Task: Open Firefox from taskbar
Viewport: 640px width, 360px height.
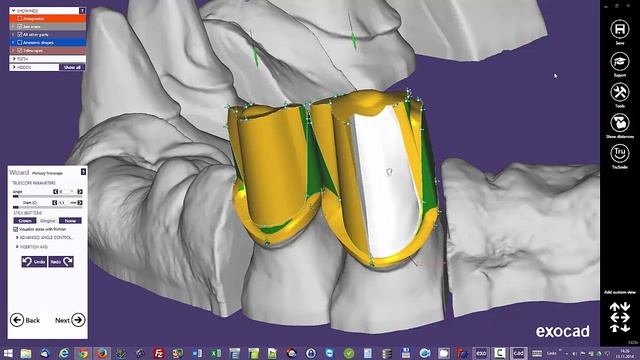Action: (102, 353)
